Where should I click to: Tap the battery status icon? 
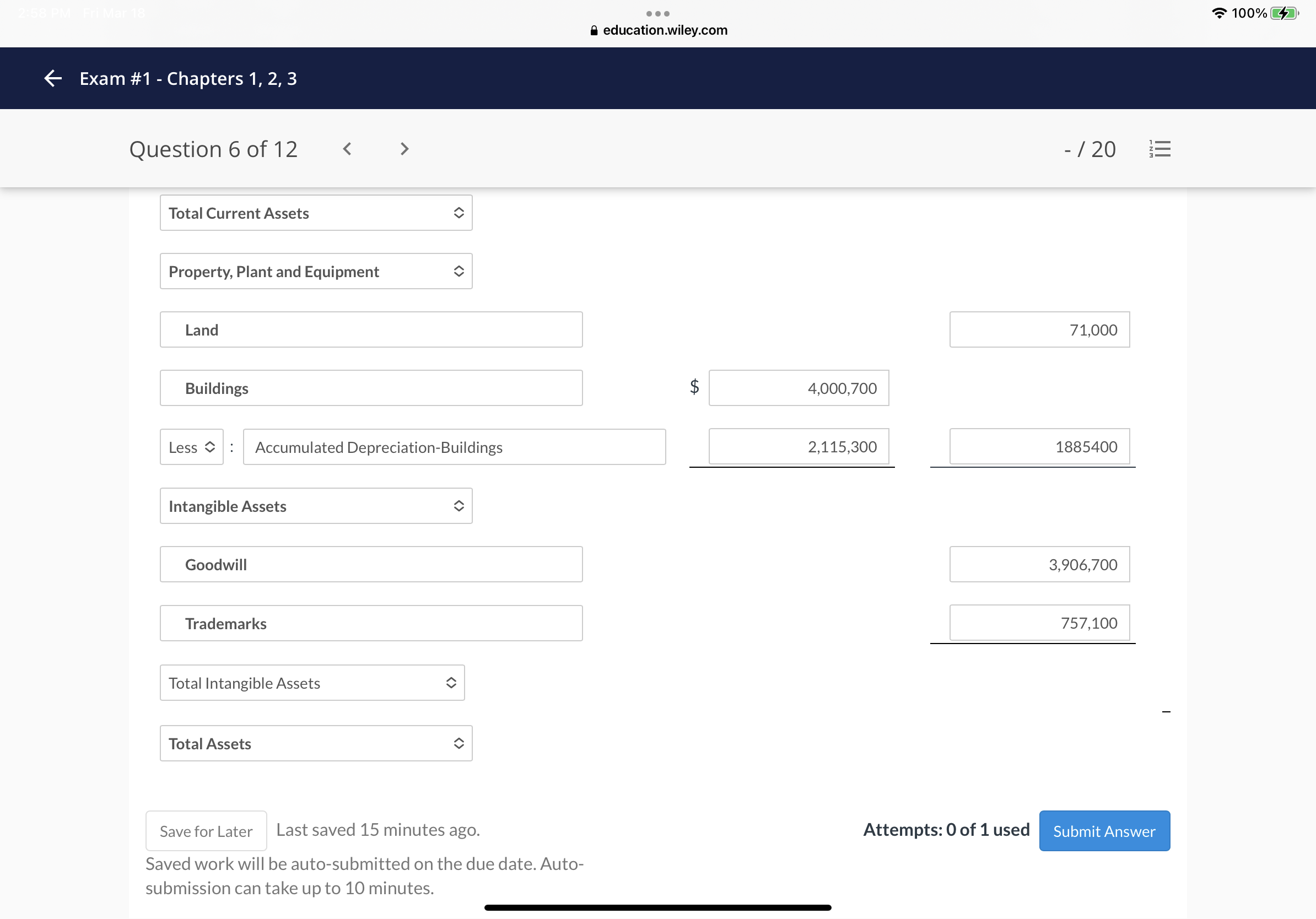1284,13
